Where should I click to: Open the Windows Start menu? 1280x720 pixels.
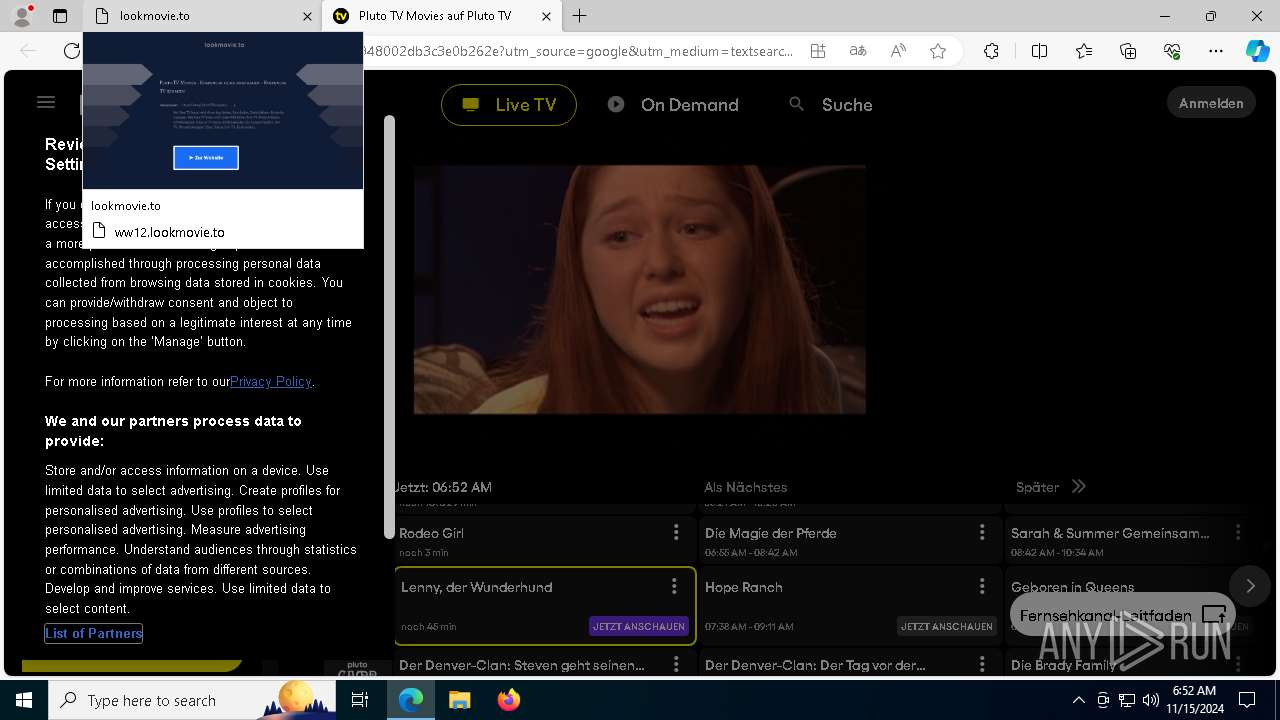tap(24, 700)
